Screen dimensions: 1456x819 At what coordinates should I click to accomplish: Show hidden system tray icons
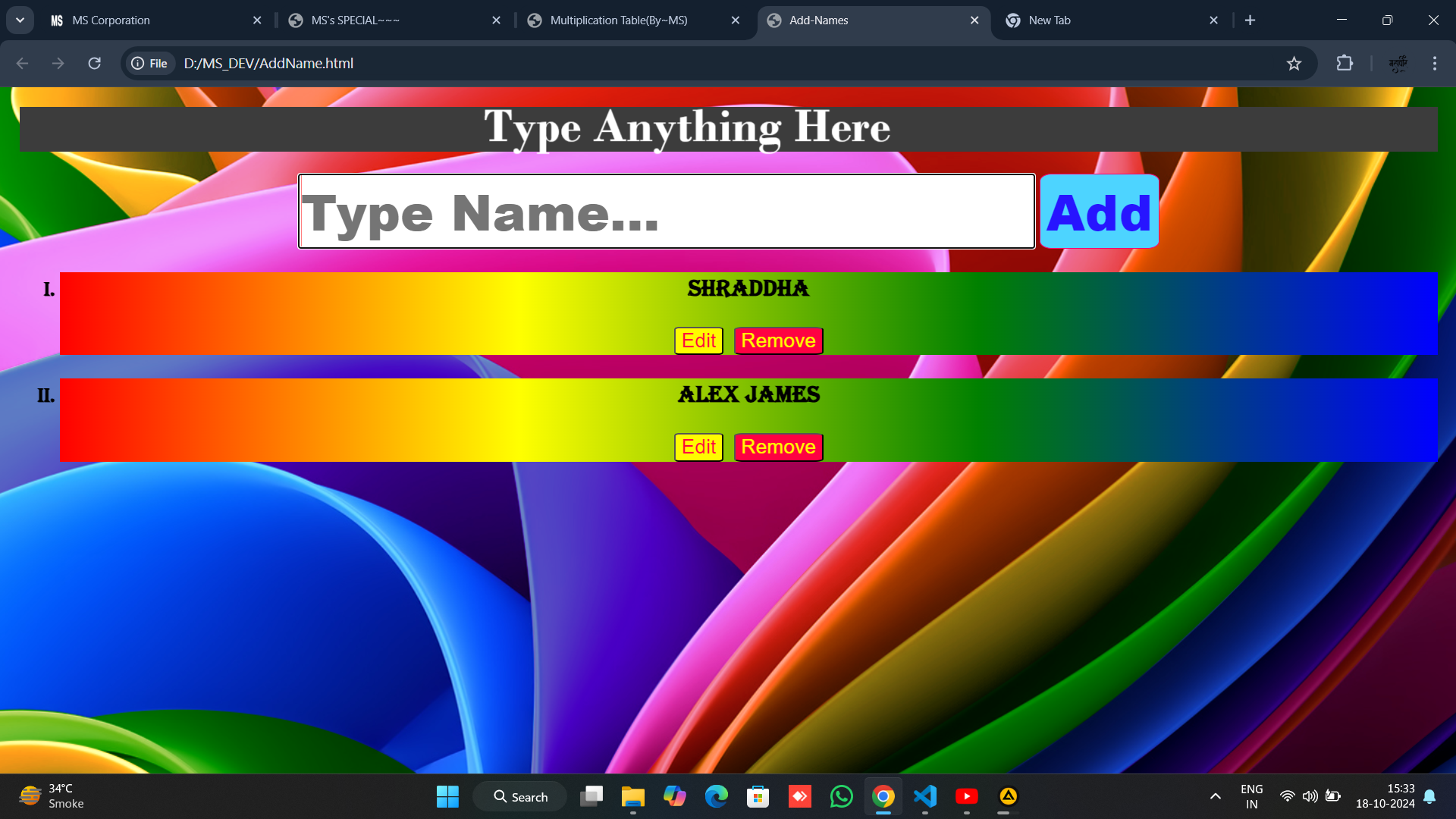coord(1215,796)
